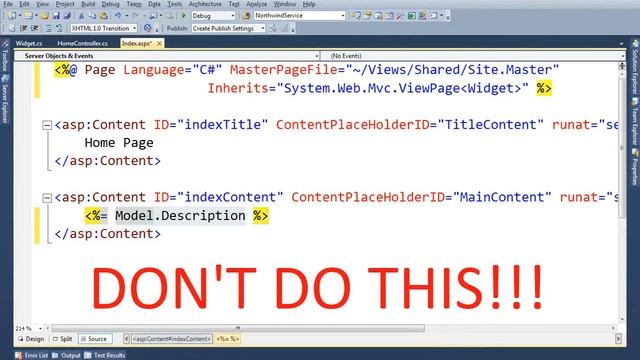Click the New Project toolbar icon
Image resolution: width=640 pixels, height=360 pixels.
point(12,16)
